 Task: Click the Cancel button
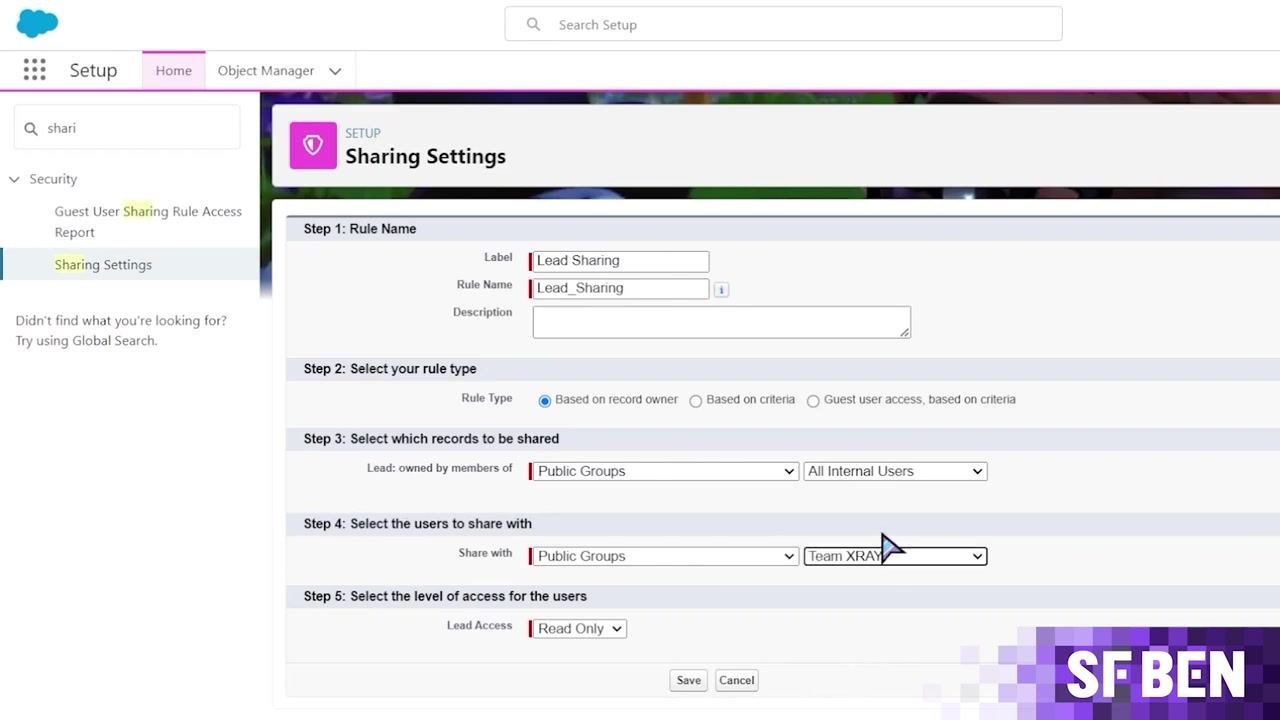[x=736, y=680]
